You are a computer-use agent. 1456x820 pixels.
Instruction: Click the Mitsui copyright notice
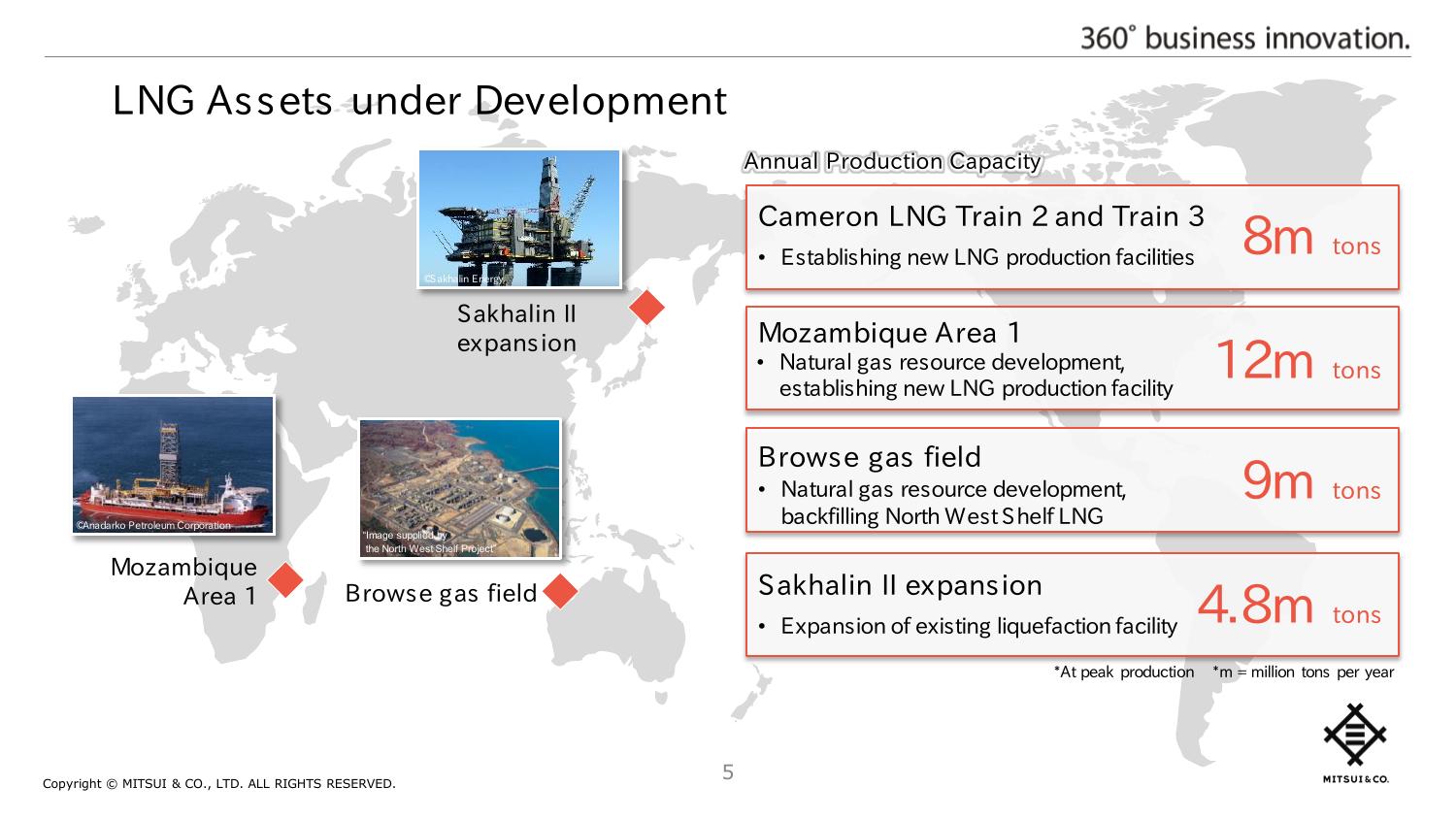(219, 784)
